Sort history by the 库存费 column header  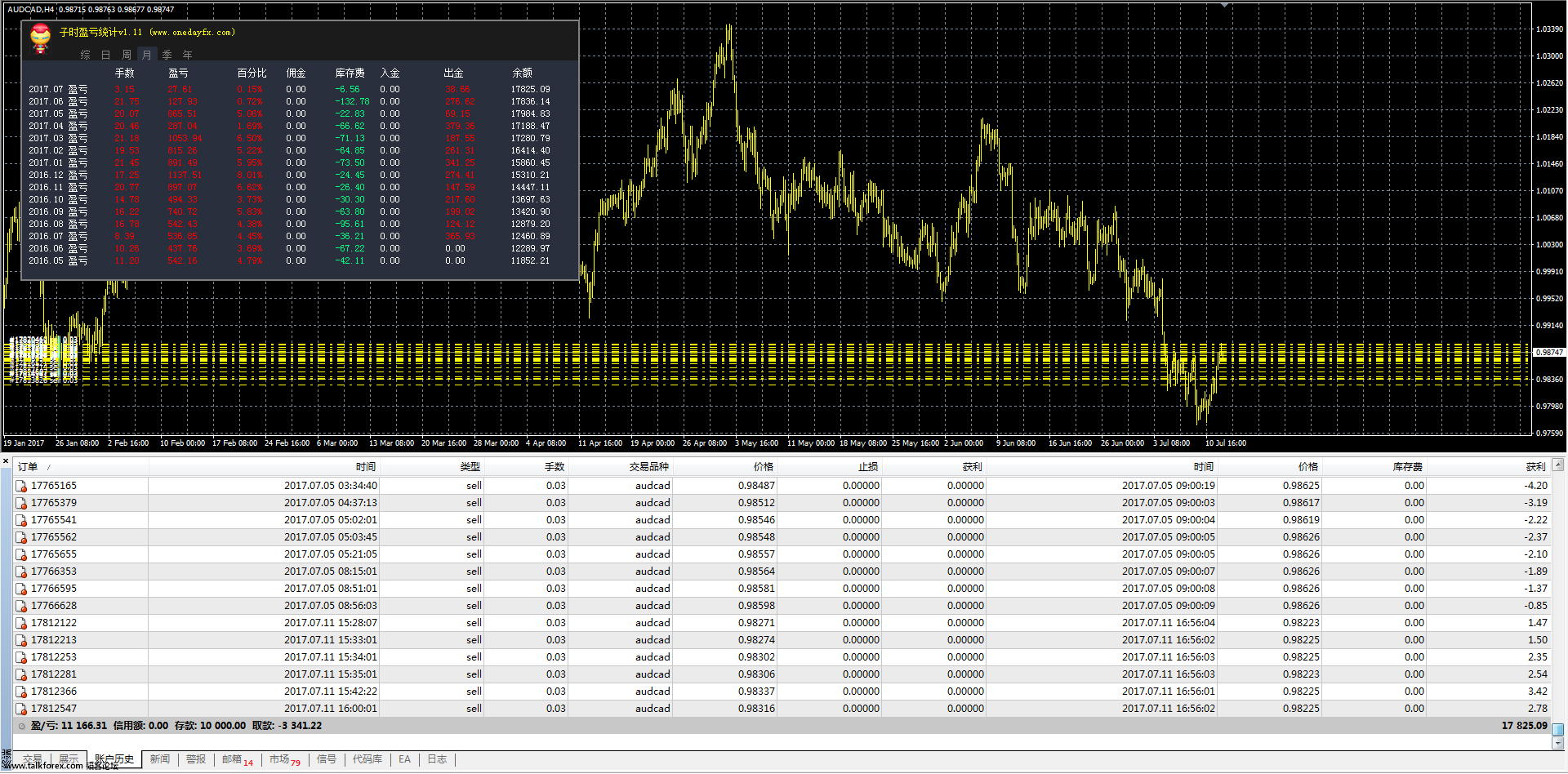(x=1408, y=467)
